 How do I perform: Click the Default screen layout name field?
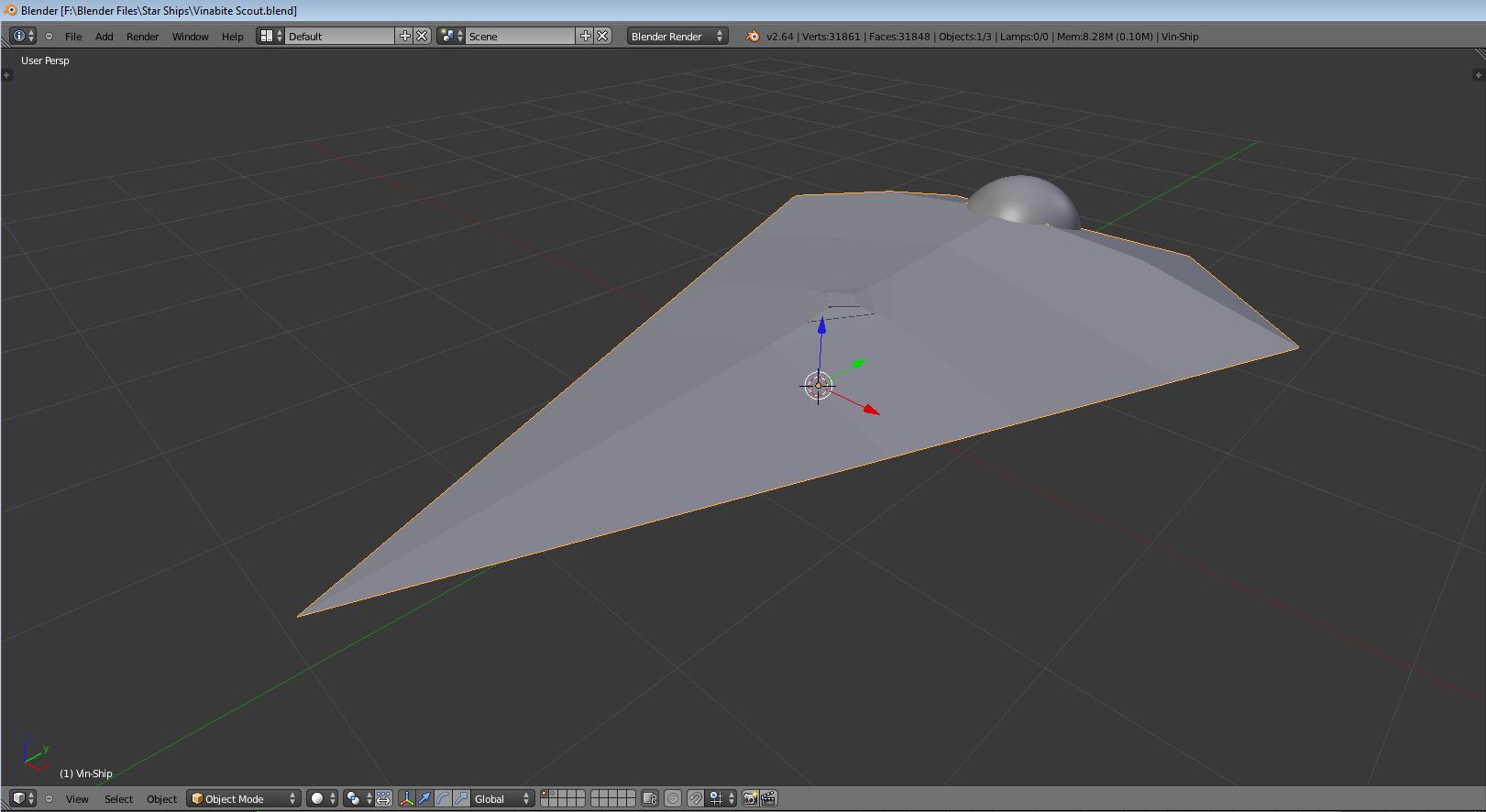coord(339,37)
